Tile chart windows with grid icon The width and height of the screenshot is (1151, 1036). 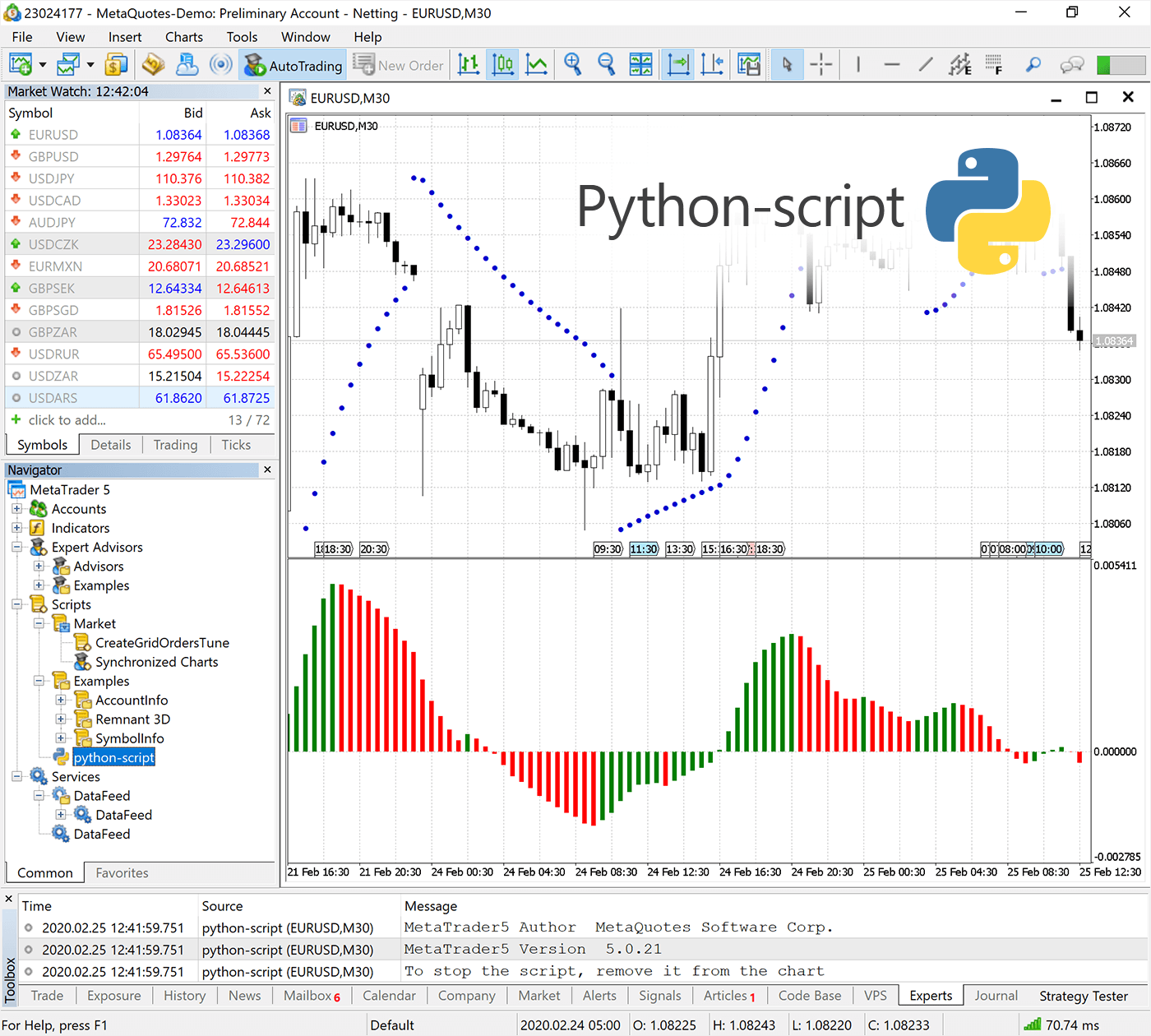point(640,65)
